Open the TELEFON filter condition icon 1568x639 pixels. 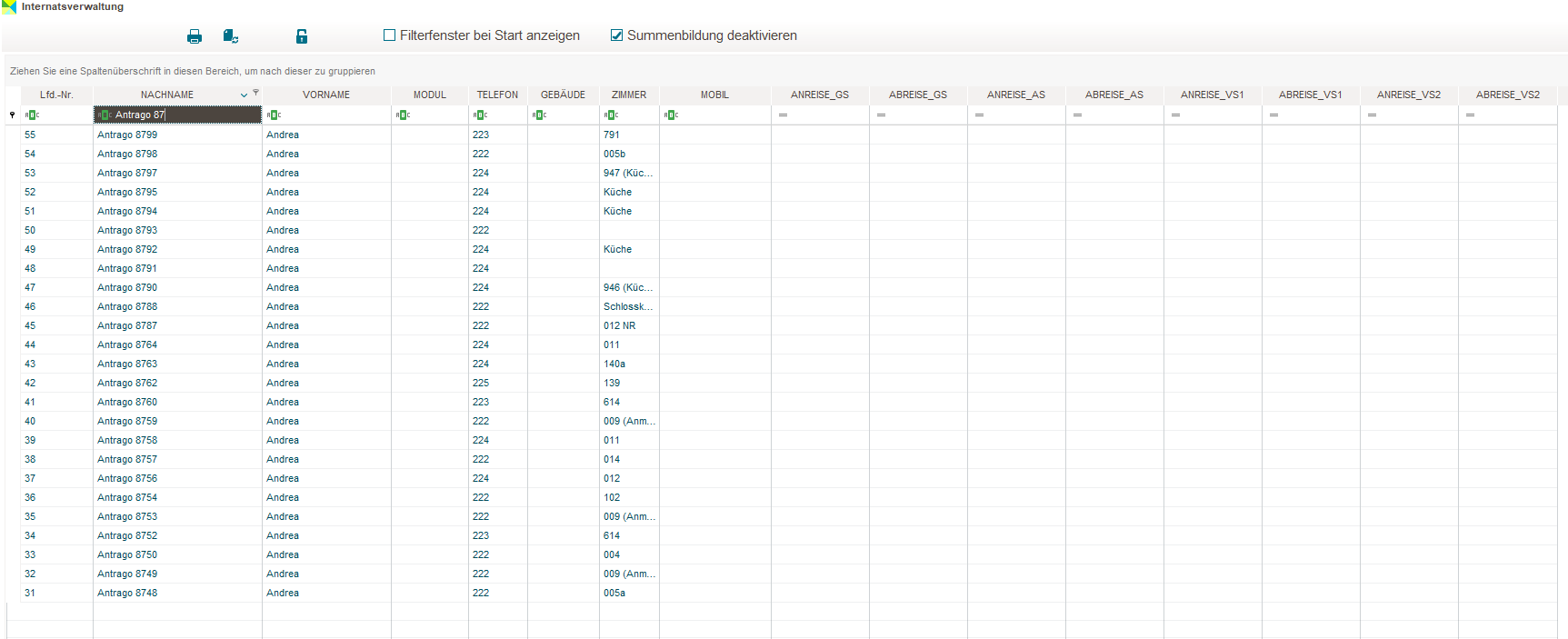click(x=480, y=115)
